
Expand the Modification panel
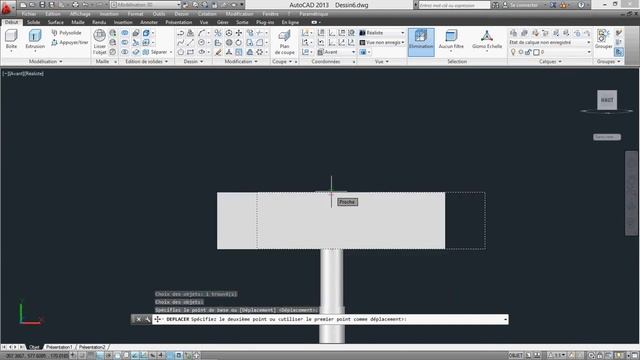point(241,62)
